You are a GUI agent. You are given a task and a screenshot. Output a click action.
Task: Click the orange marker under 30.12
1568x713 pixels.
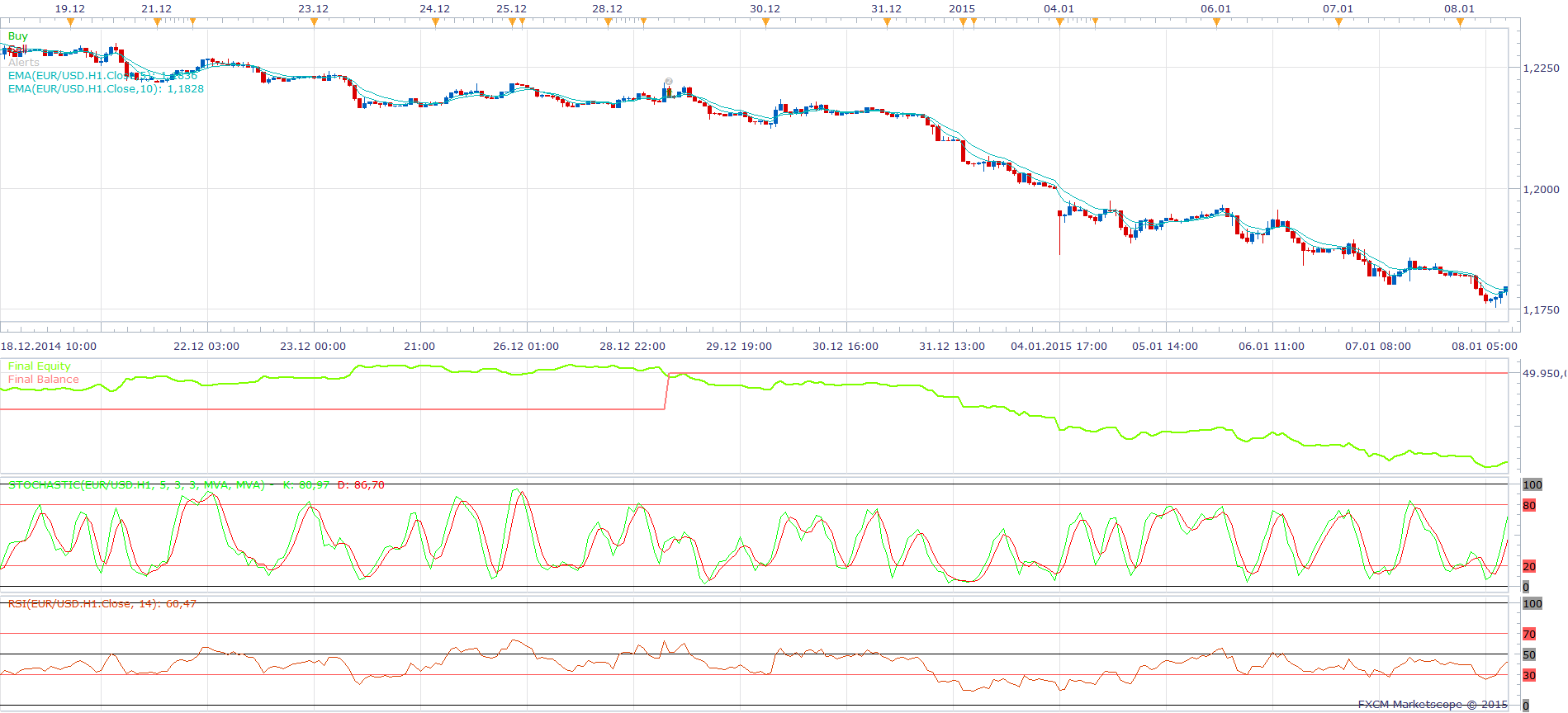tap(765, 22)
